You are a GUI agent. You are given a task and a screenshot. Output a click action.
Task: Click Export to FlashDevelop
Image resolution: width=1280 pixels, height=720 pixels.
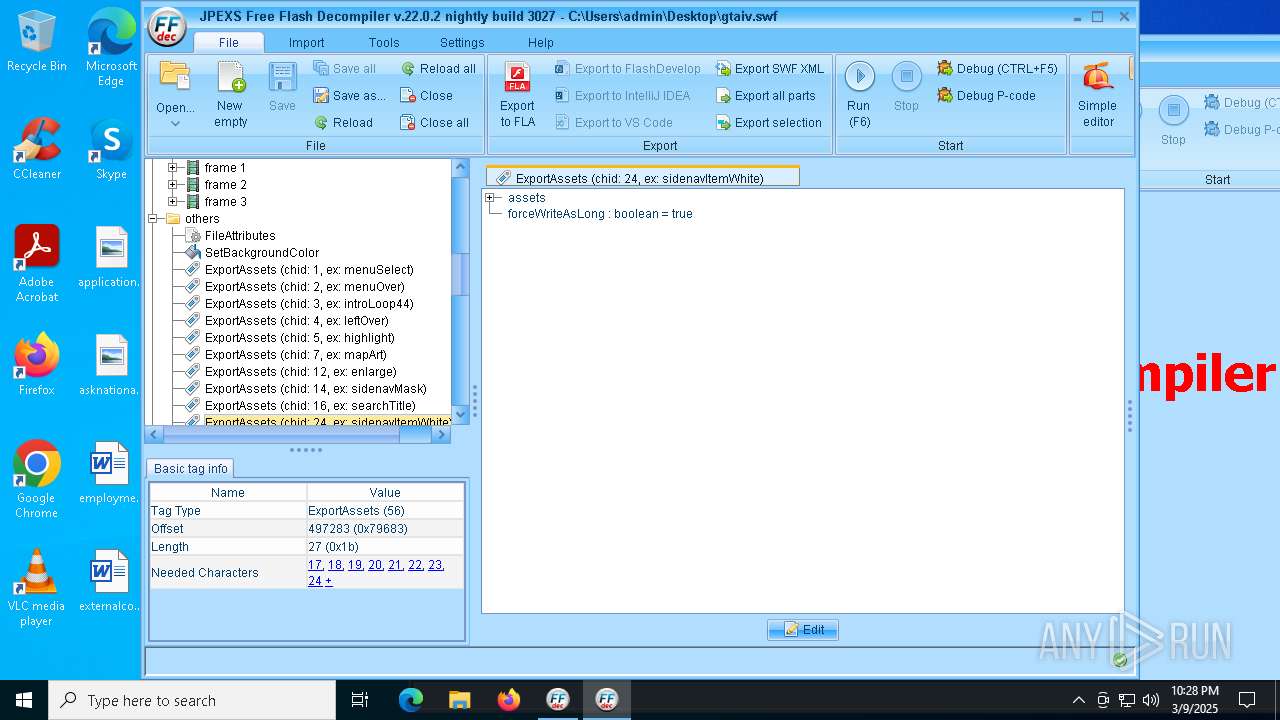point(628,69)
